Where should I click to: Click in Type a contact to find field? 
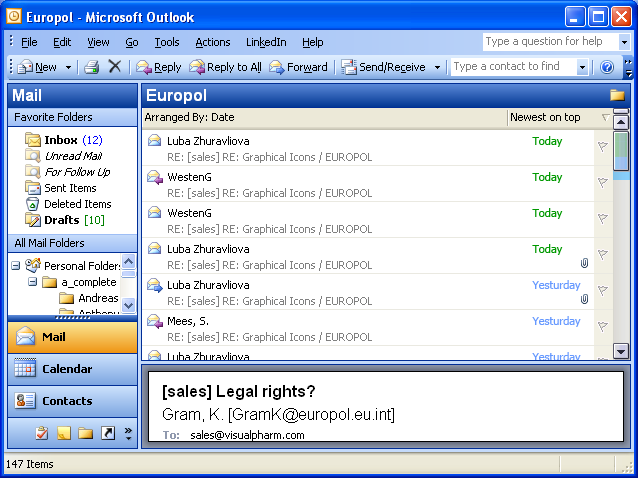click(513, 66)
